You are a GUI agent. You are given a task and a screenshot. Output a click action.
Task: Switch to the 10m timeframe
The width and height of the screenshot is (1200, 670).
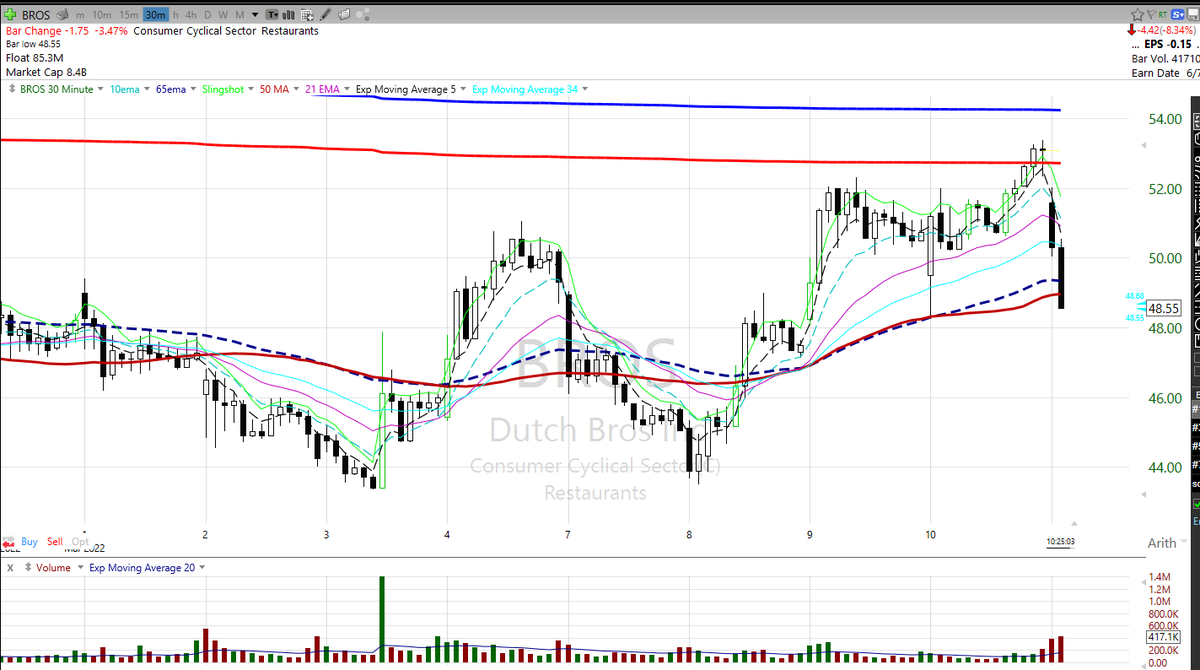102,15
